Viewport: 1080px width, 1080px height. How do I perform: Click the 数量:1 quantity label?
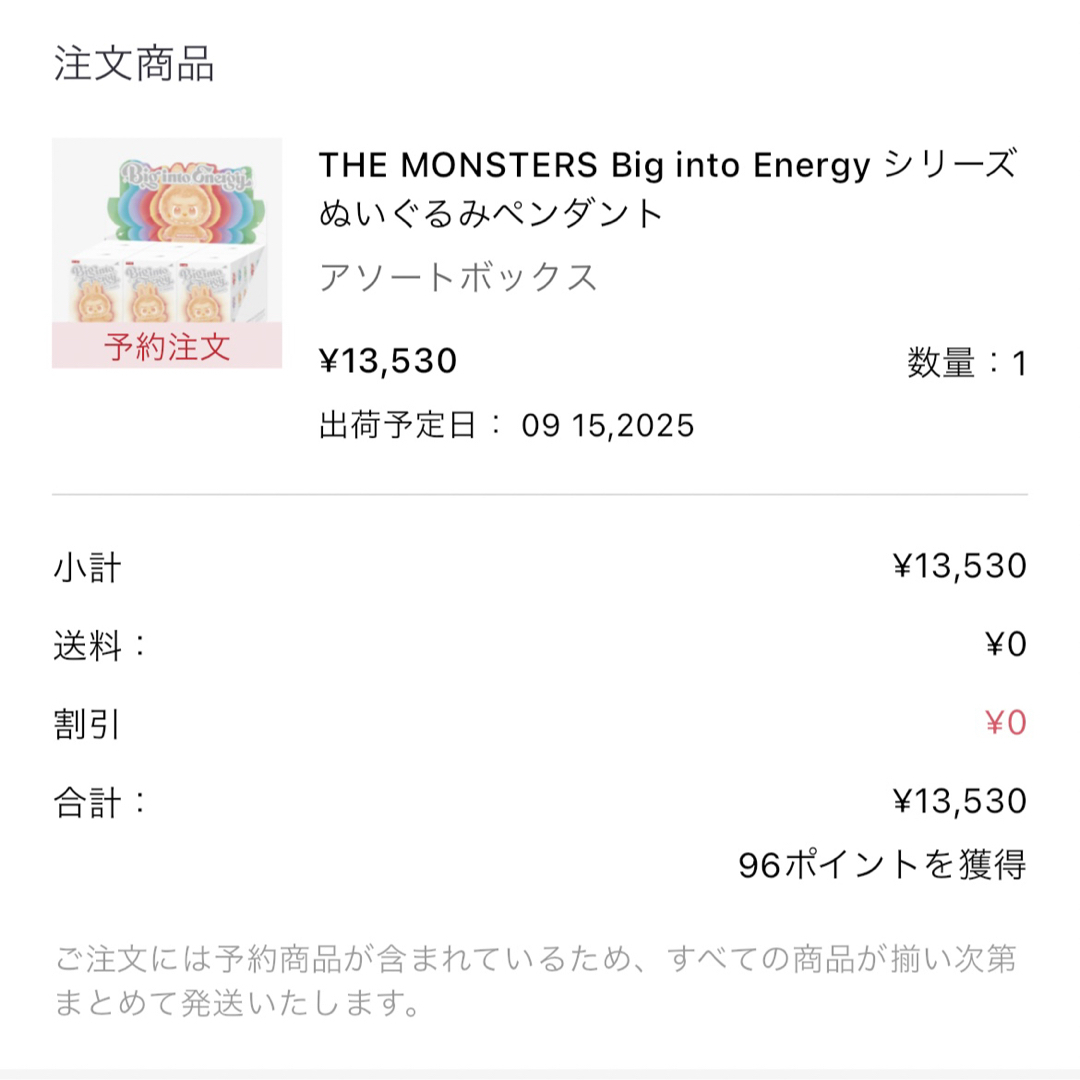pyautogui.click(x=967, y=363)
